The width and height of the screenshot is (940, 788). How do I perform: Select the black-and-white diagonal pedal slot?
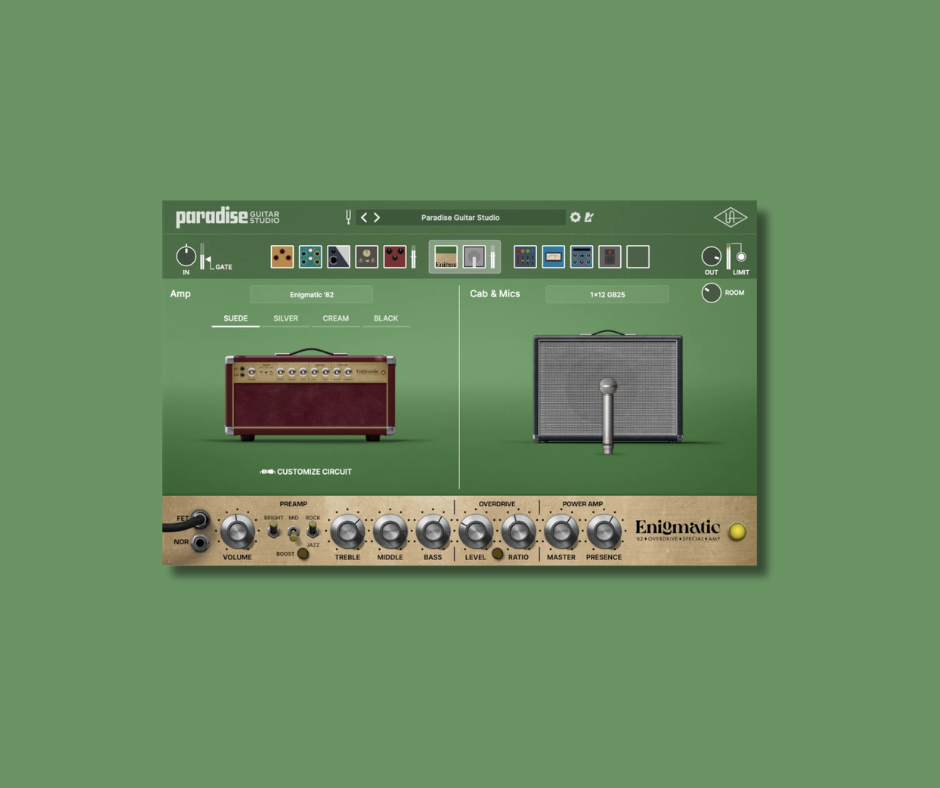point(339,257)
